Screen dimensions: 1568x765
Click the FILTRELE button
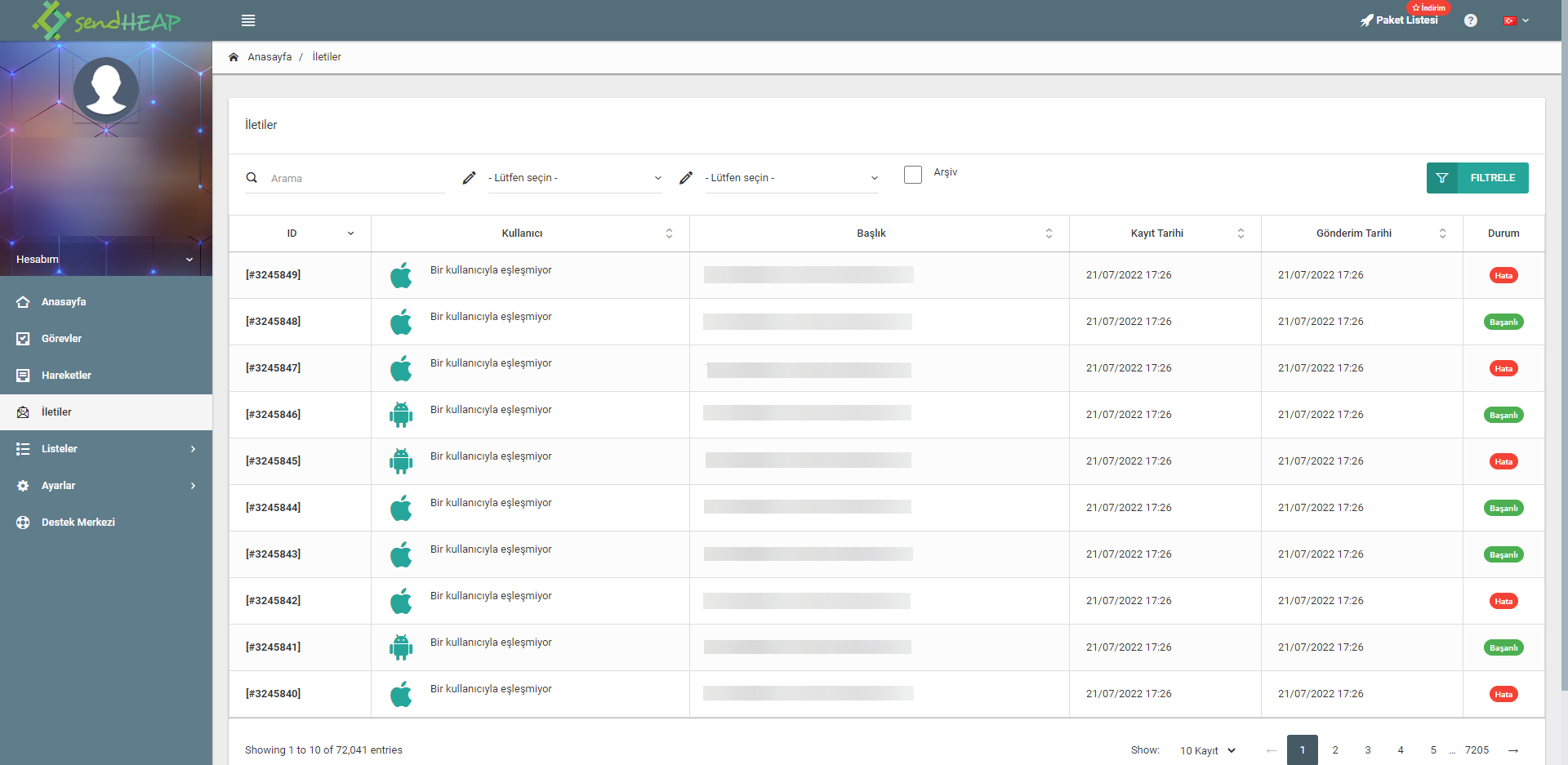1477,178
